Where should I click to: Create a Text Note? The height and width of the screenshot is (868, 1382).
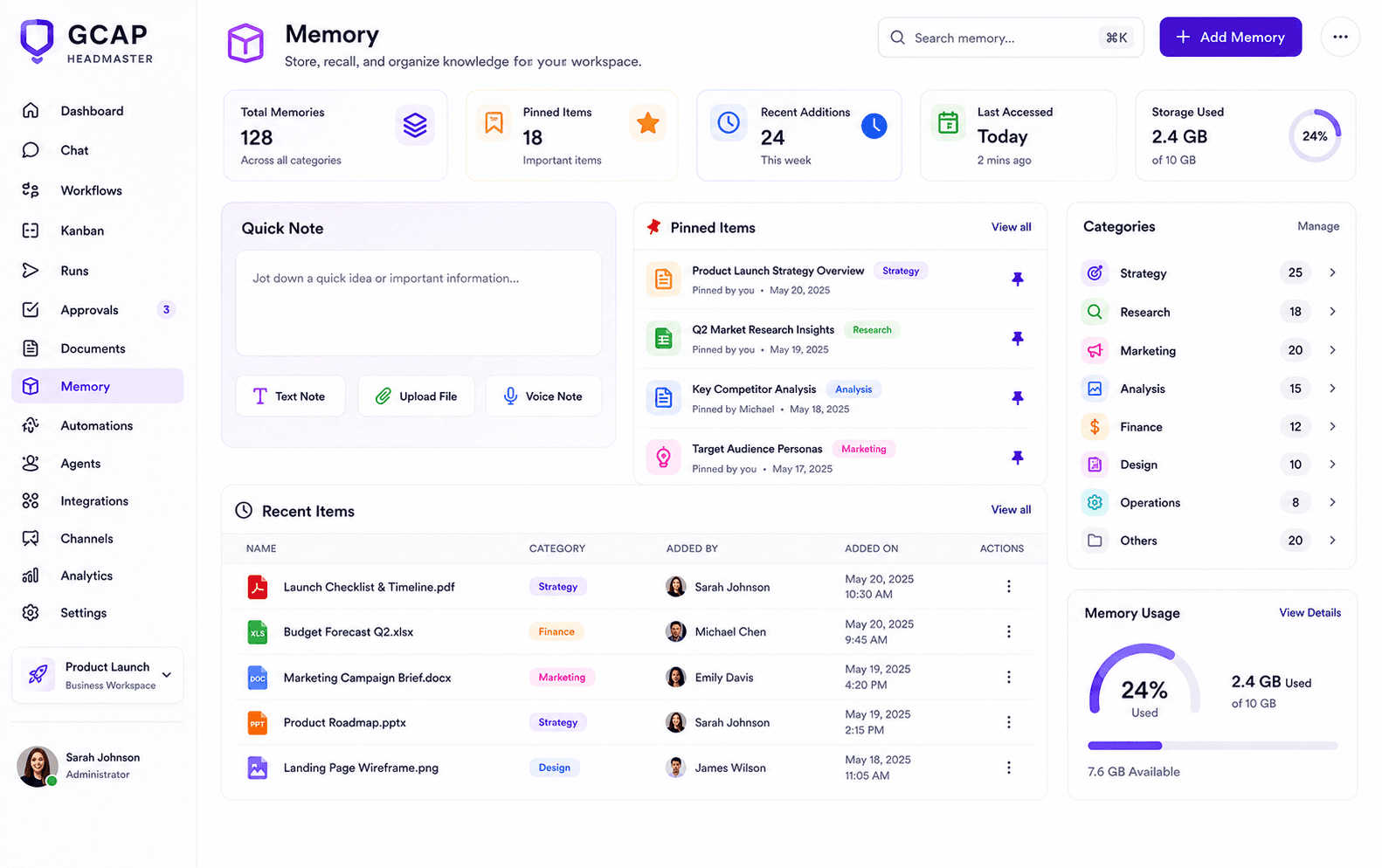pyautogui.click(x=290, y=396)
